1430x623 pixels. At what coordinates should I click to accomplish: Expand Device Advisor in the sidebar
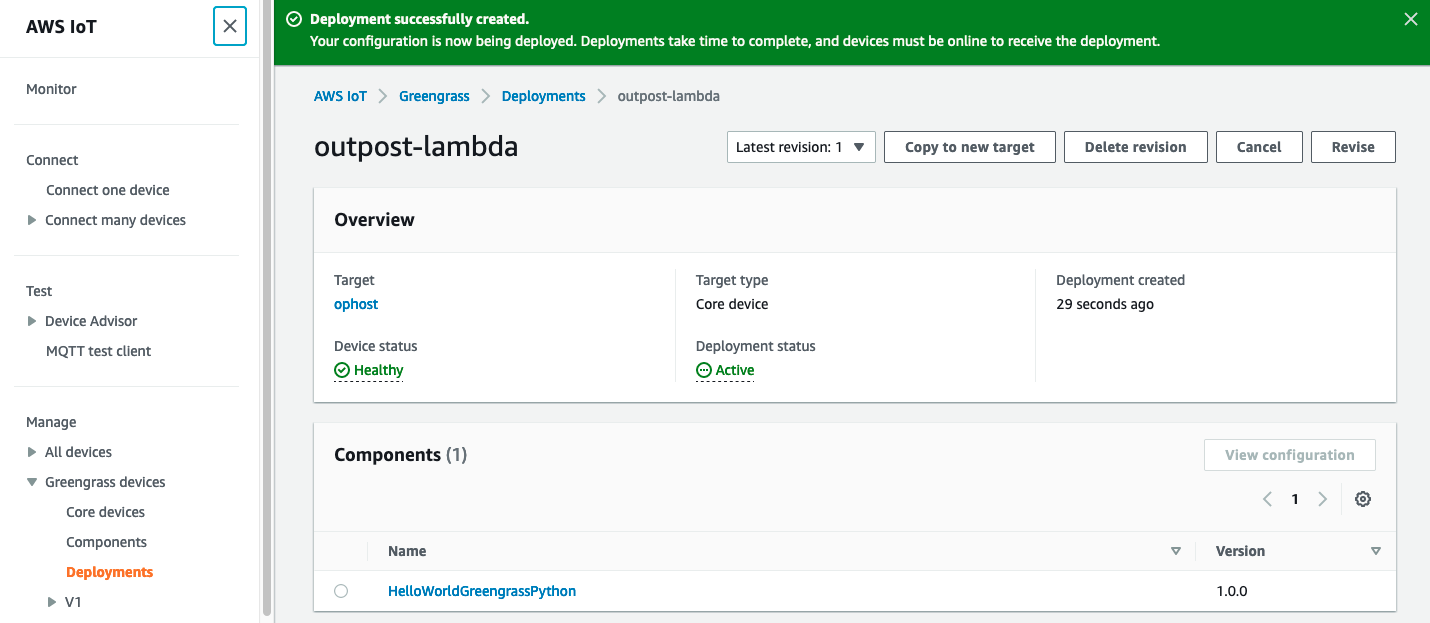tap(32, 321)
